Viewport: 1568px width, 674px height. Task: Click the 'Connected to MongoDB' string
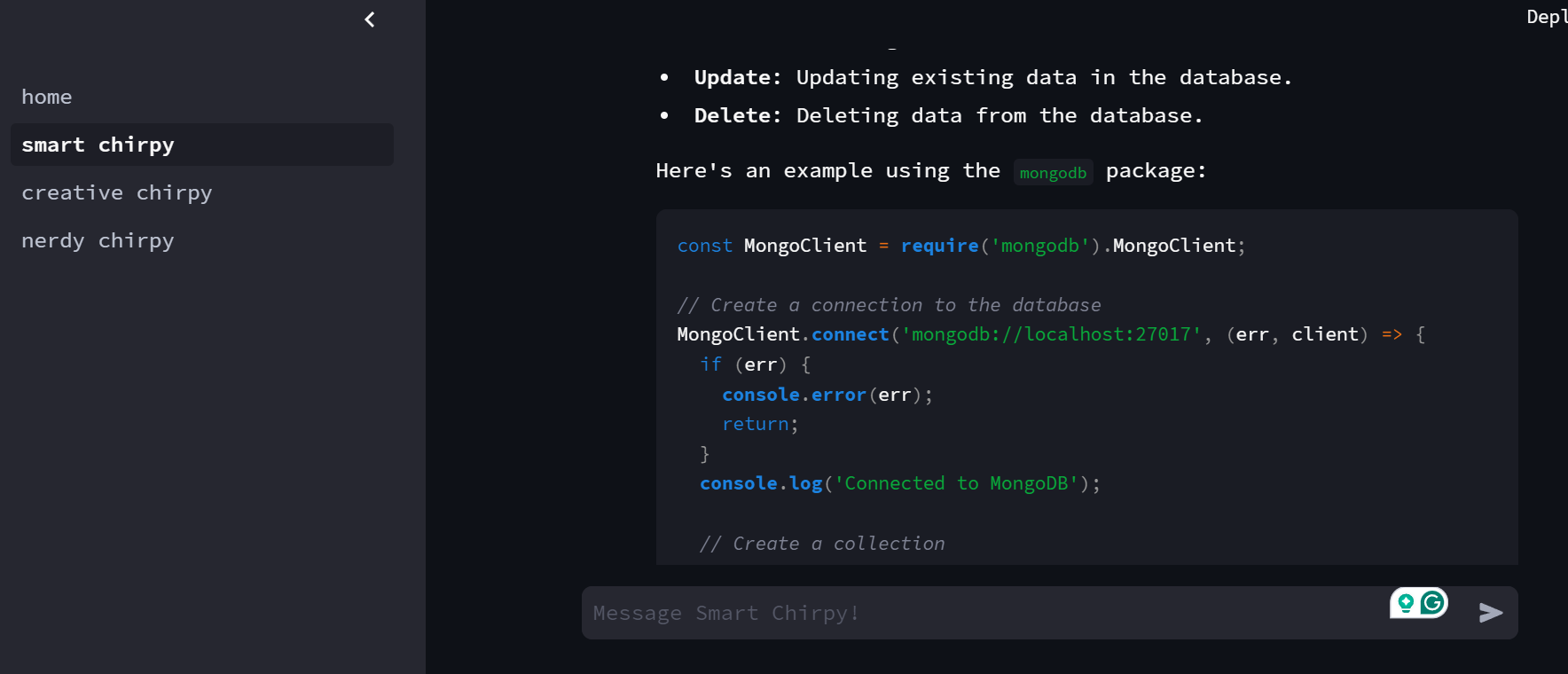click(x=956, y=483)
